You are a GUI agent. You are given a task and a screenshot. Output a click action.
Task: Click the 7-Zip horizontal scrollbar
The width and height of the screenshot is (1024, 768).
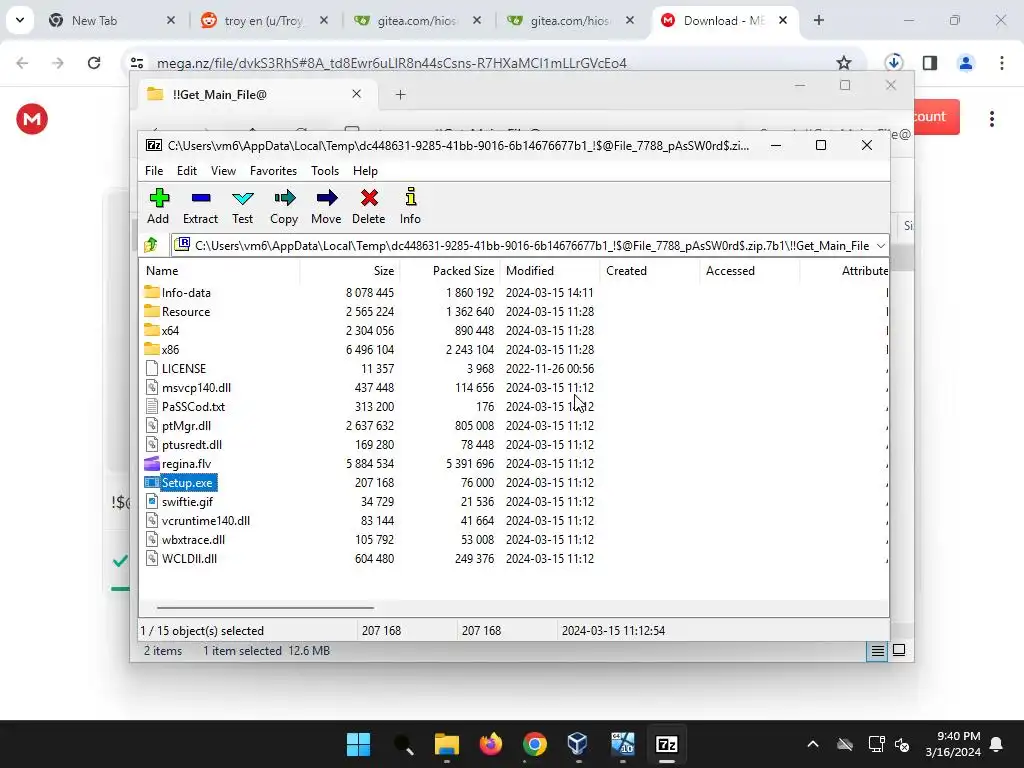tap(265, 608)
